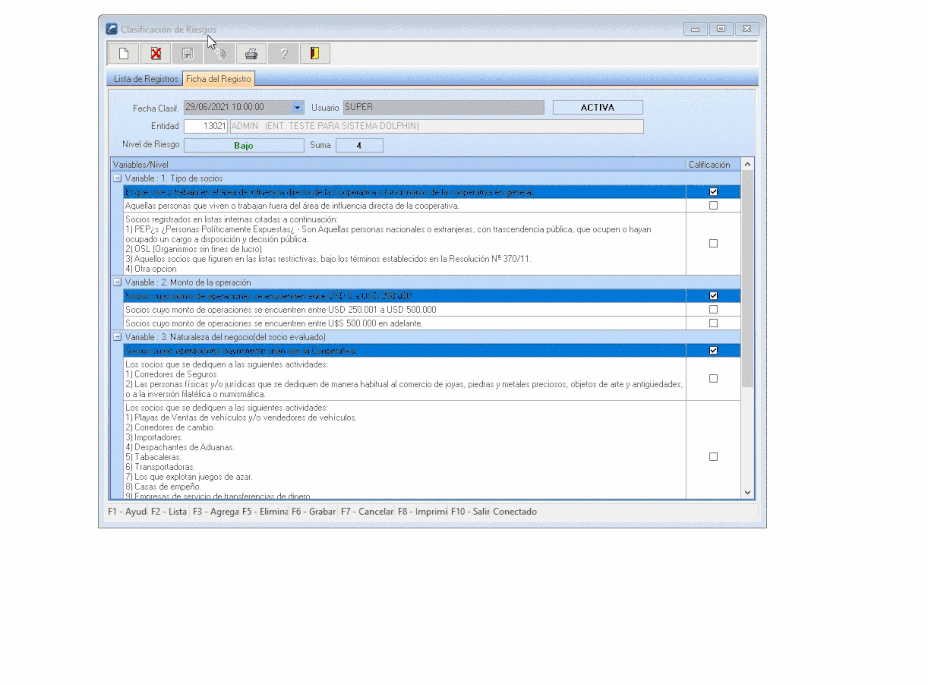
Task: Check 'fuera del área de influencia' option
Action: click(713, 205)
